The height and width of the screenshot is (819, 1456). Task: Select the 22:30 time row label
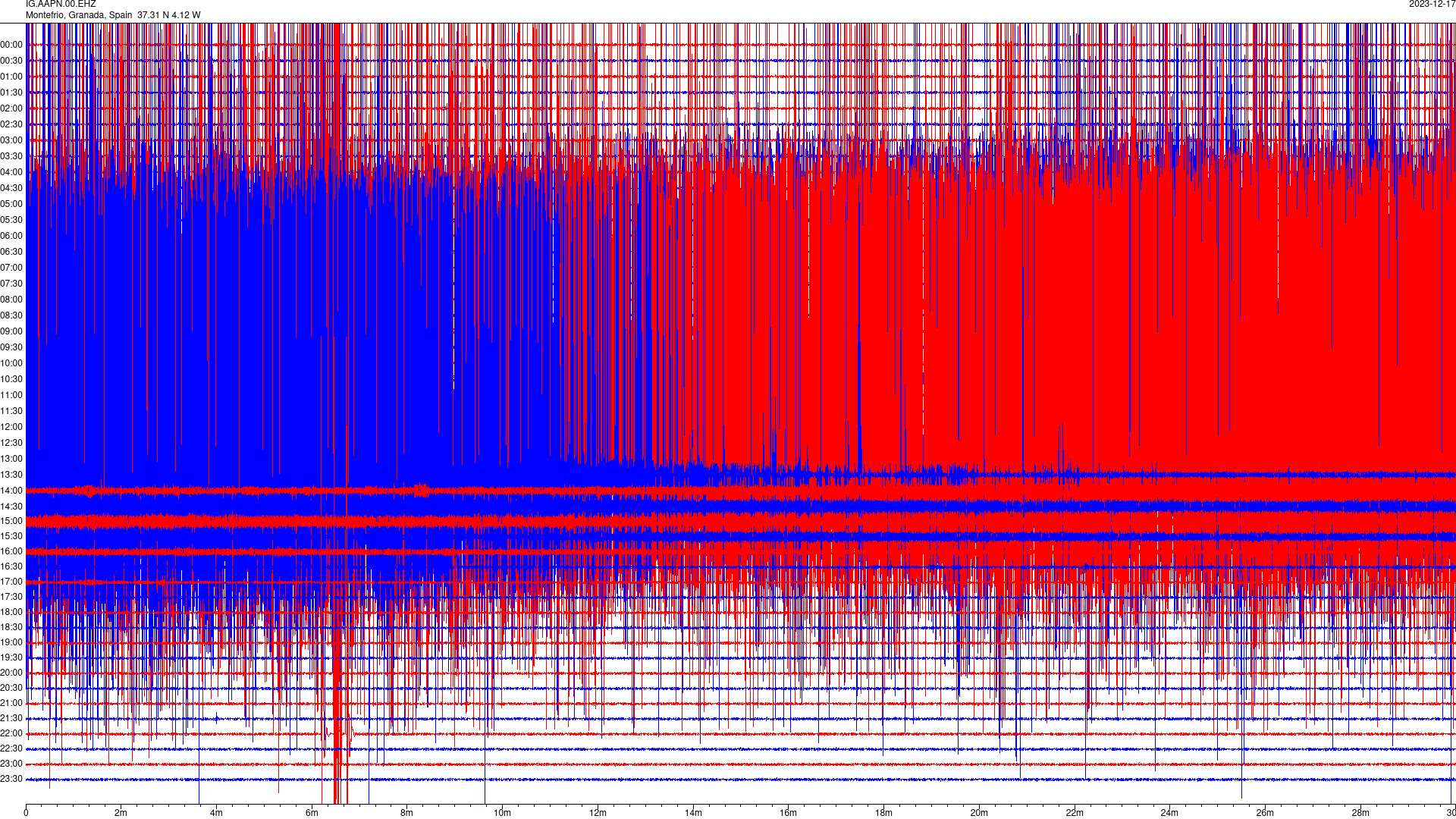click(11, 748)
